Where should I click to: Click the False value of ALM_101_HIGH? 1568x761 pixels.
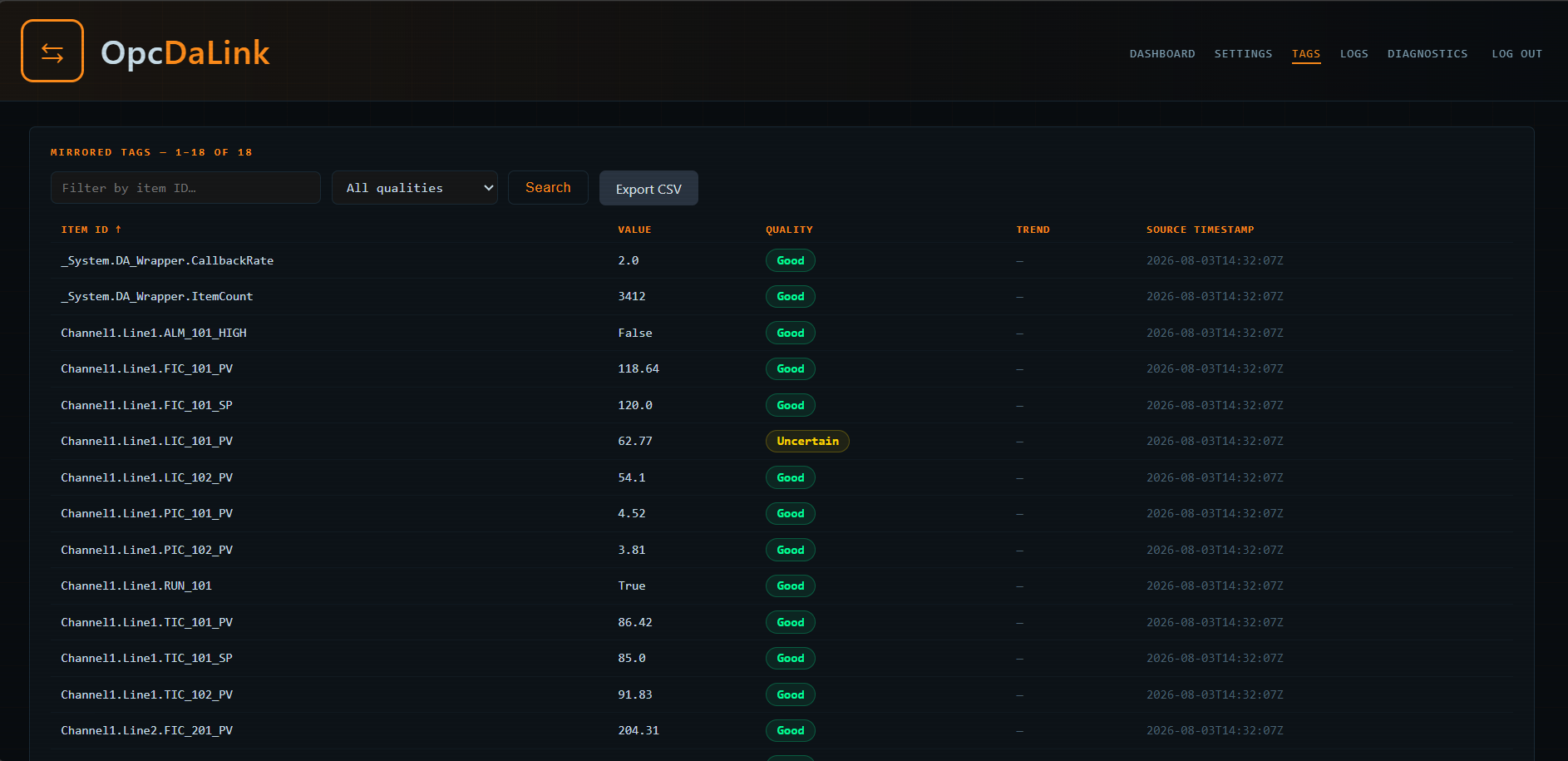(635, 333)
